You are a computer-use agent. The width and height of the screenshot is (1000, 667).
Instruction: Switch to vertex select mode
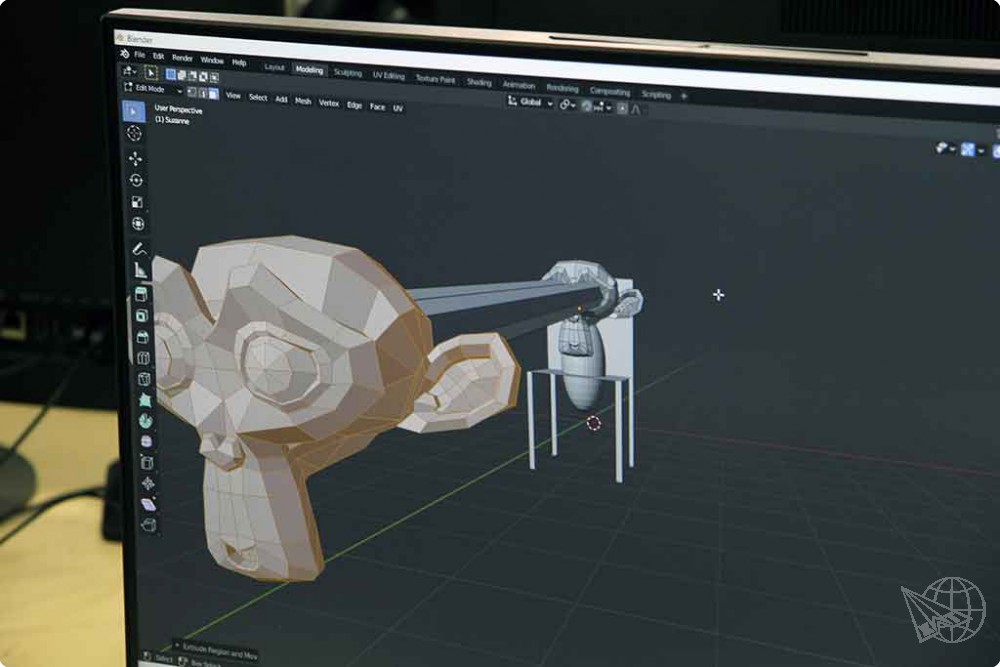191,92
